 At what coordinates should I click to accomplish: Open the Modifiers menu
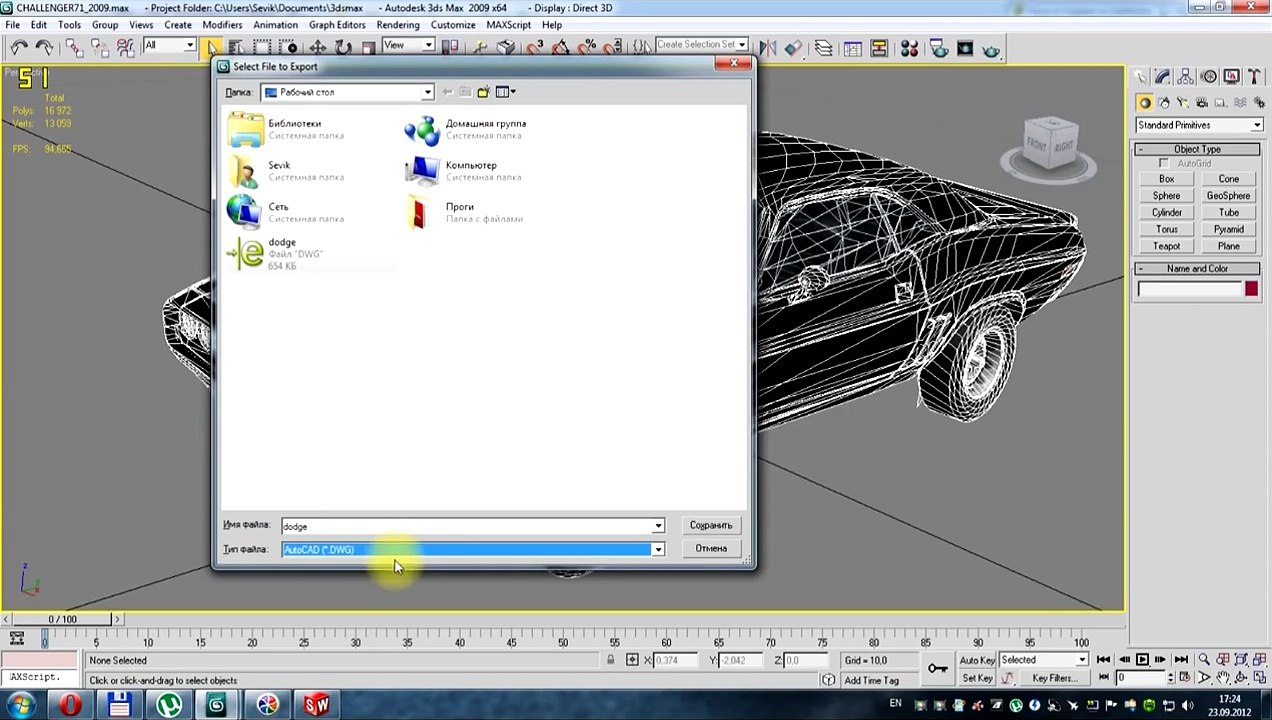coord(222,25)
